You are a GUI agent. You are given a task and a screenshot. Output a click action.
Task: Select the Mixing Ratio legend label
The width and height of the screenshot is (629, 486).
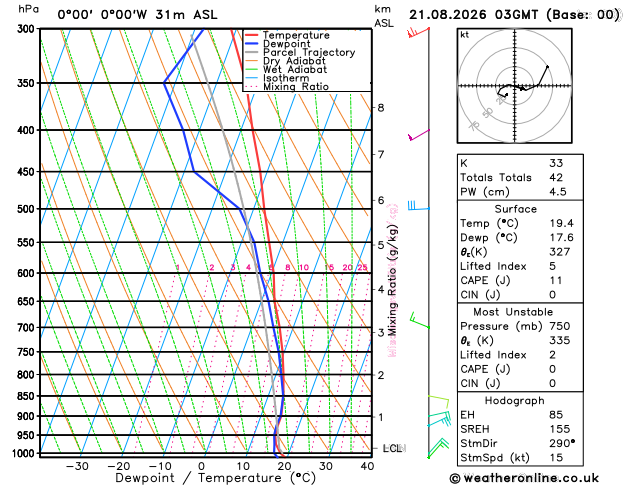point(296,87)
